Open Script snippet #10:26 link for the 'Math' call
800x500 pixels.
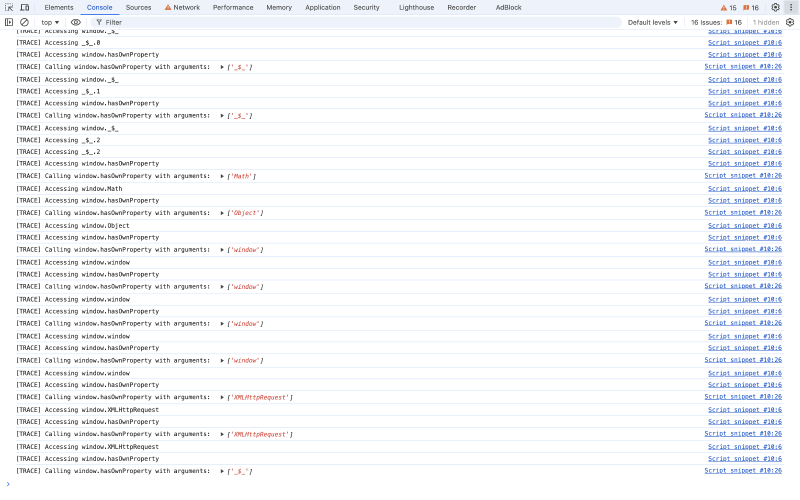coord(743,176)
